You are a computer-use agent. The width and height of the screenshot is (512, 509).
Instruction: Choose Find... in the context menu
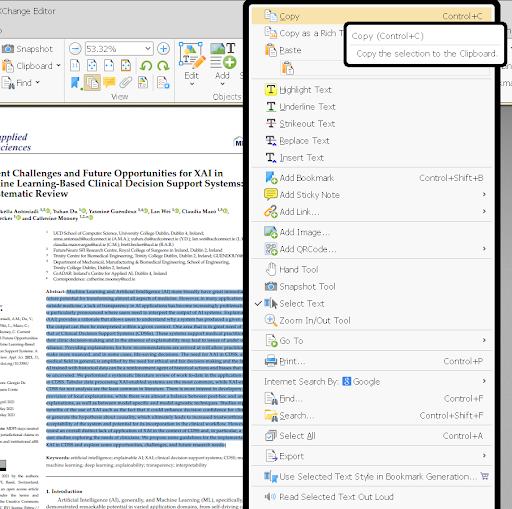pyautogui.click(x=372, y=398)
